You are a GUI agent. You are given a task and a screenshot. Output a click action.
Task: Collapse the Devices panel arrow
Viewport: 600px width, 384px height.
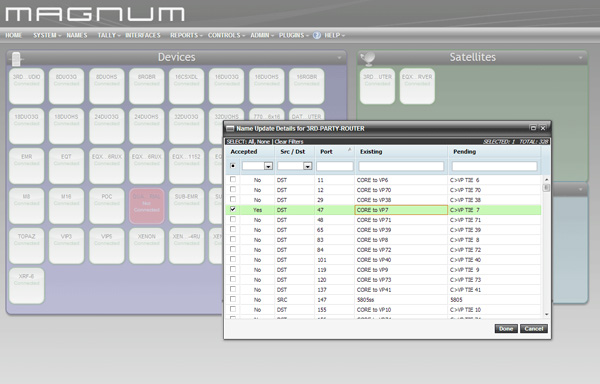pos(339,58)
